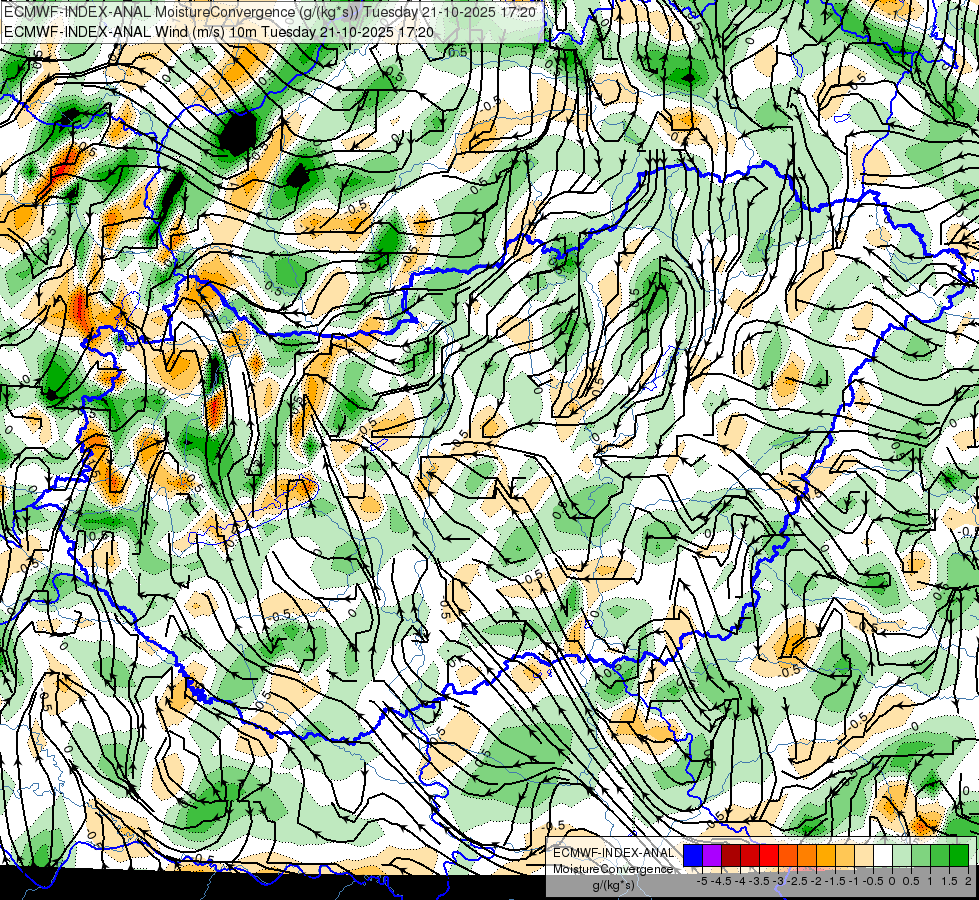This screenshot has height=900, width=979.
Task: Click the legend tick value -4.5
Action: 722,881
